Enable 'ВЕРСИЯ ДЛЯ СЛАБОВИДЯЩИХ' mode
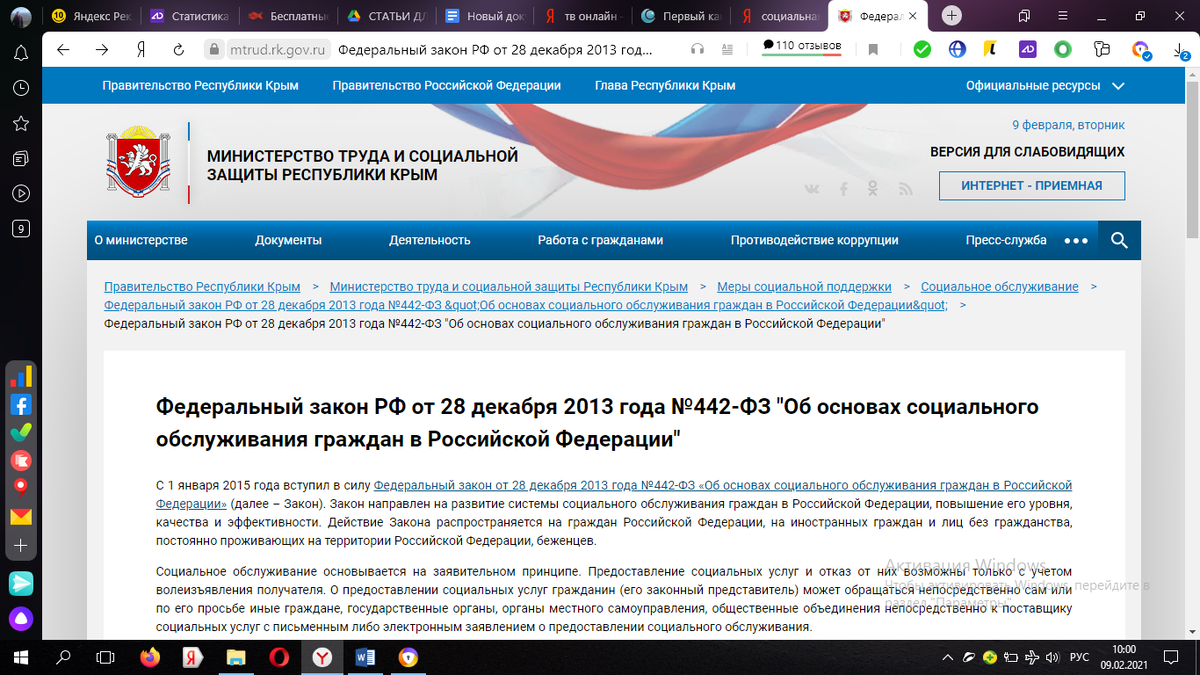This screenshot has height=675, width=1200. point(1027,152)
